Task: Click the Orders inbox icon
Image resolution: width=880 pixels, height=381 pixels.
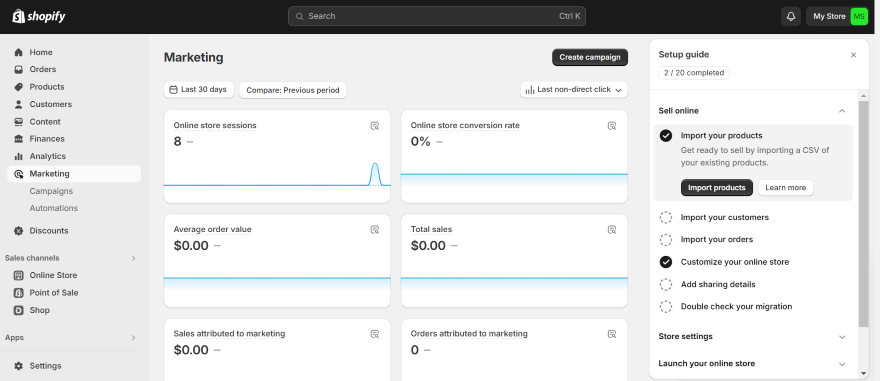Action: pos(19,70)
